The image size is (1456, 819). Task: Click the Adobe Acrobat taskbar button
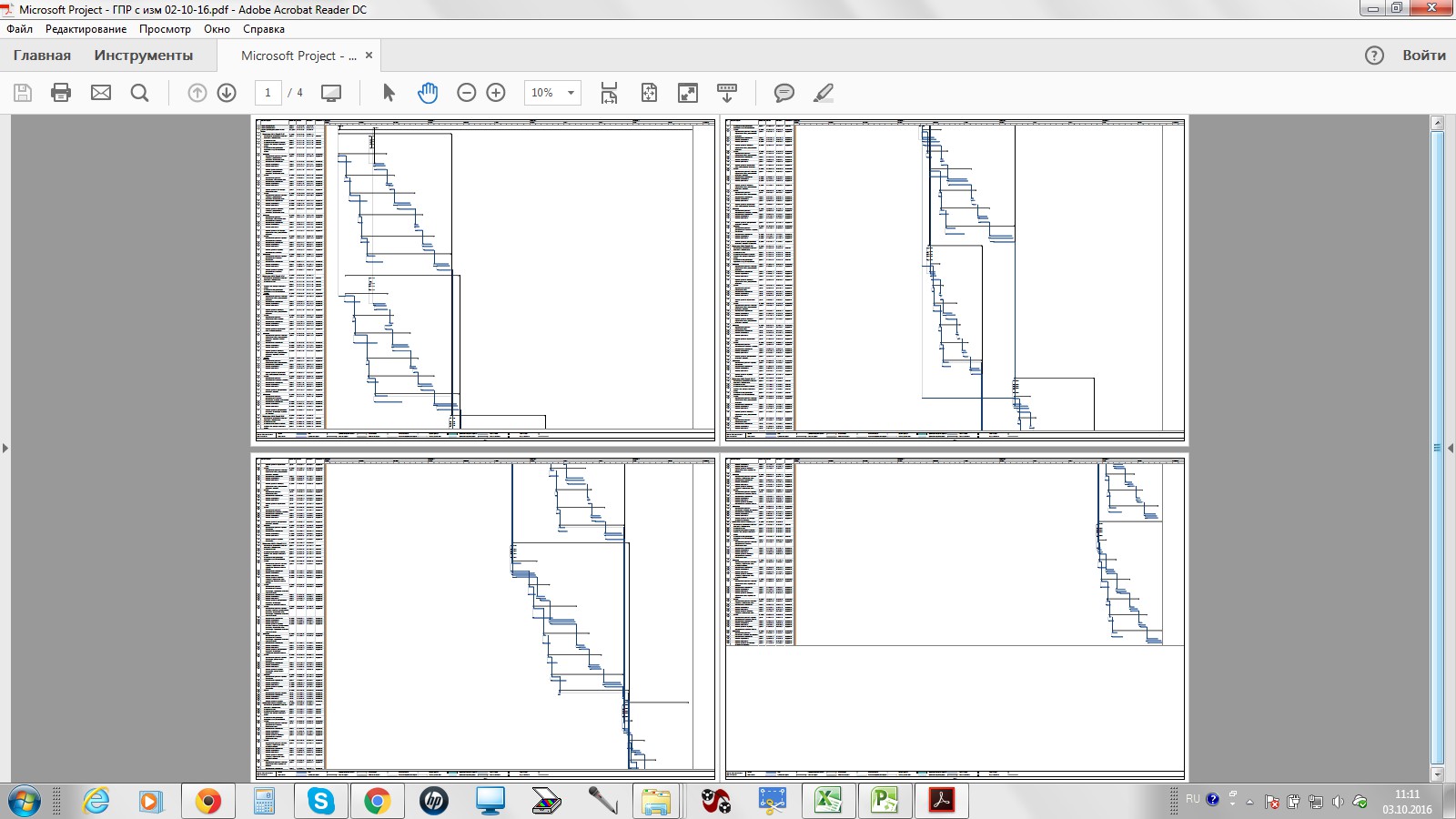tap(941, 801)
